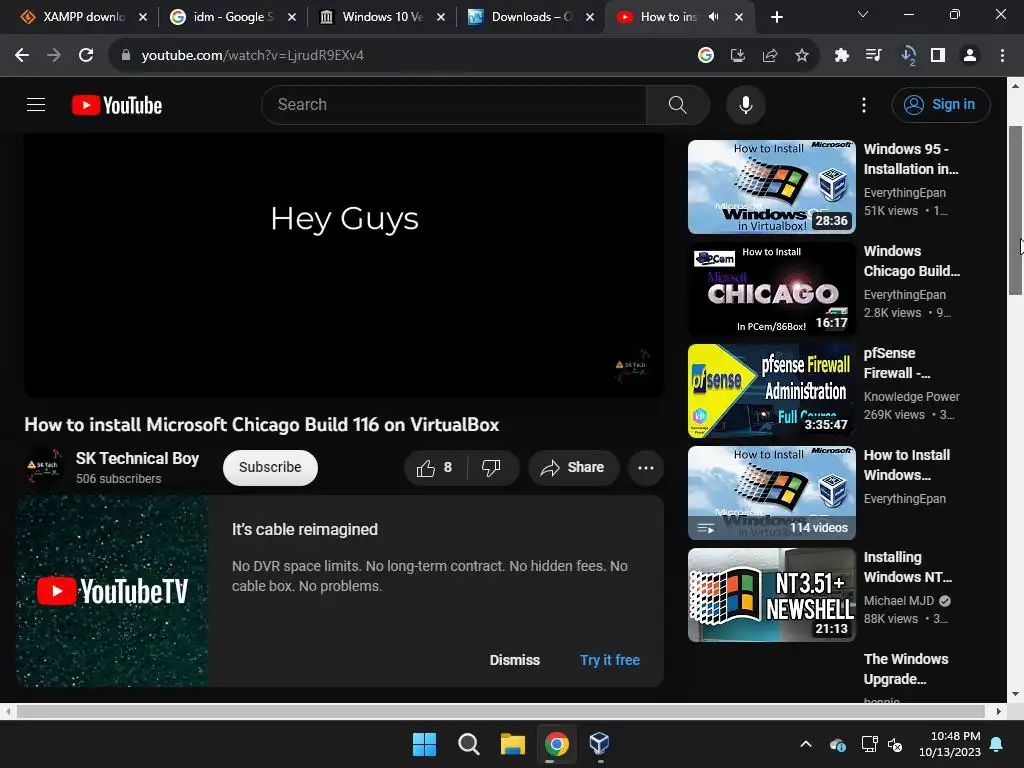The image size is (1024, 768).
Task: Show hidden tray icons chevron
Action: click(x=806, y=744)
